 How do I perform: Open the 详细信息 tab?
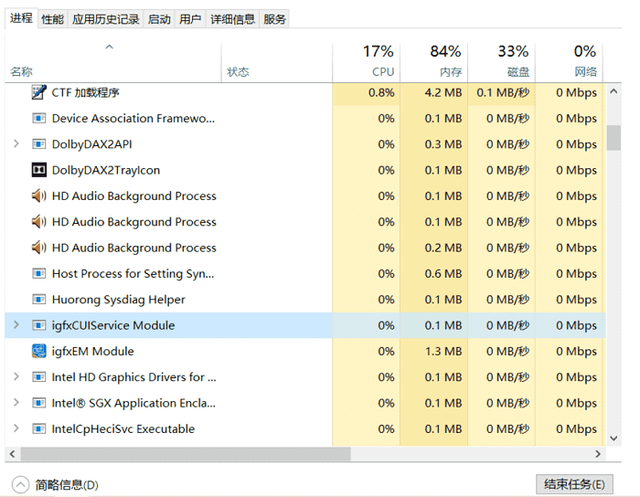[x=232, y=19]
